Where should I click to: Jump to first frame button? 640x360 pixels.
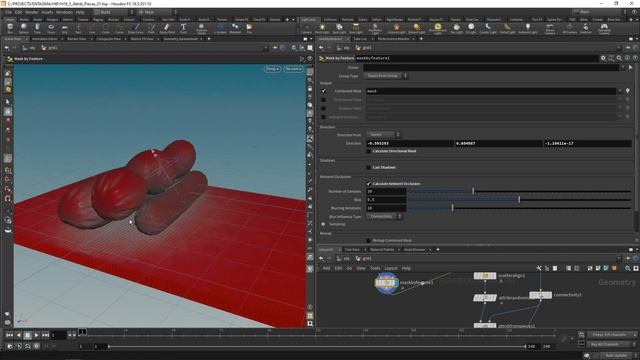[x=9, y=335]
